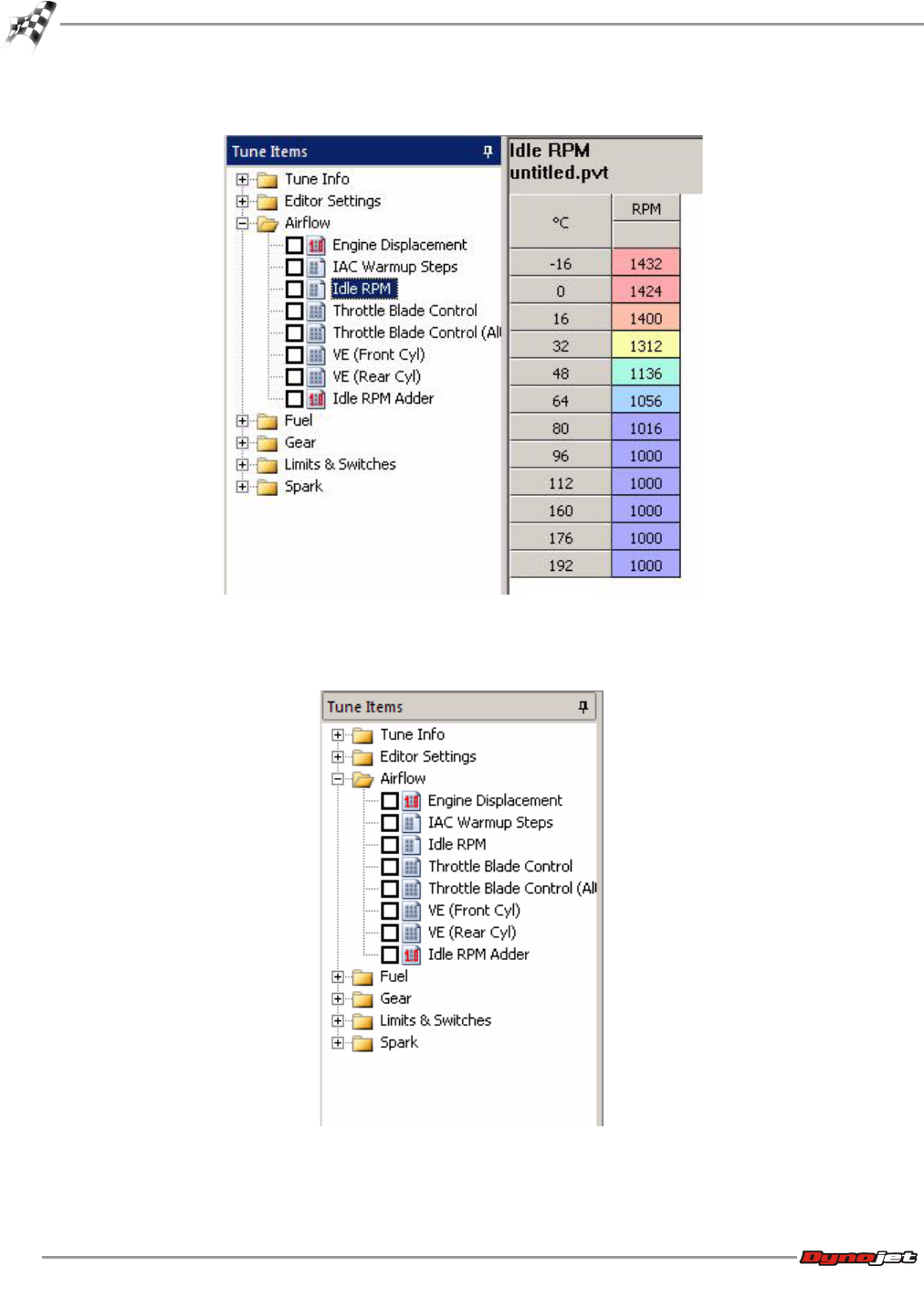This screenshot has height=1308, width=924.
Task: Click the °C row header cell
Action: pos(561,222)
